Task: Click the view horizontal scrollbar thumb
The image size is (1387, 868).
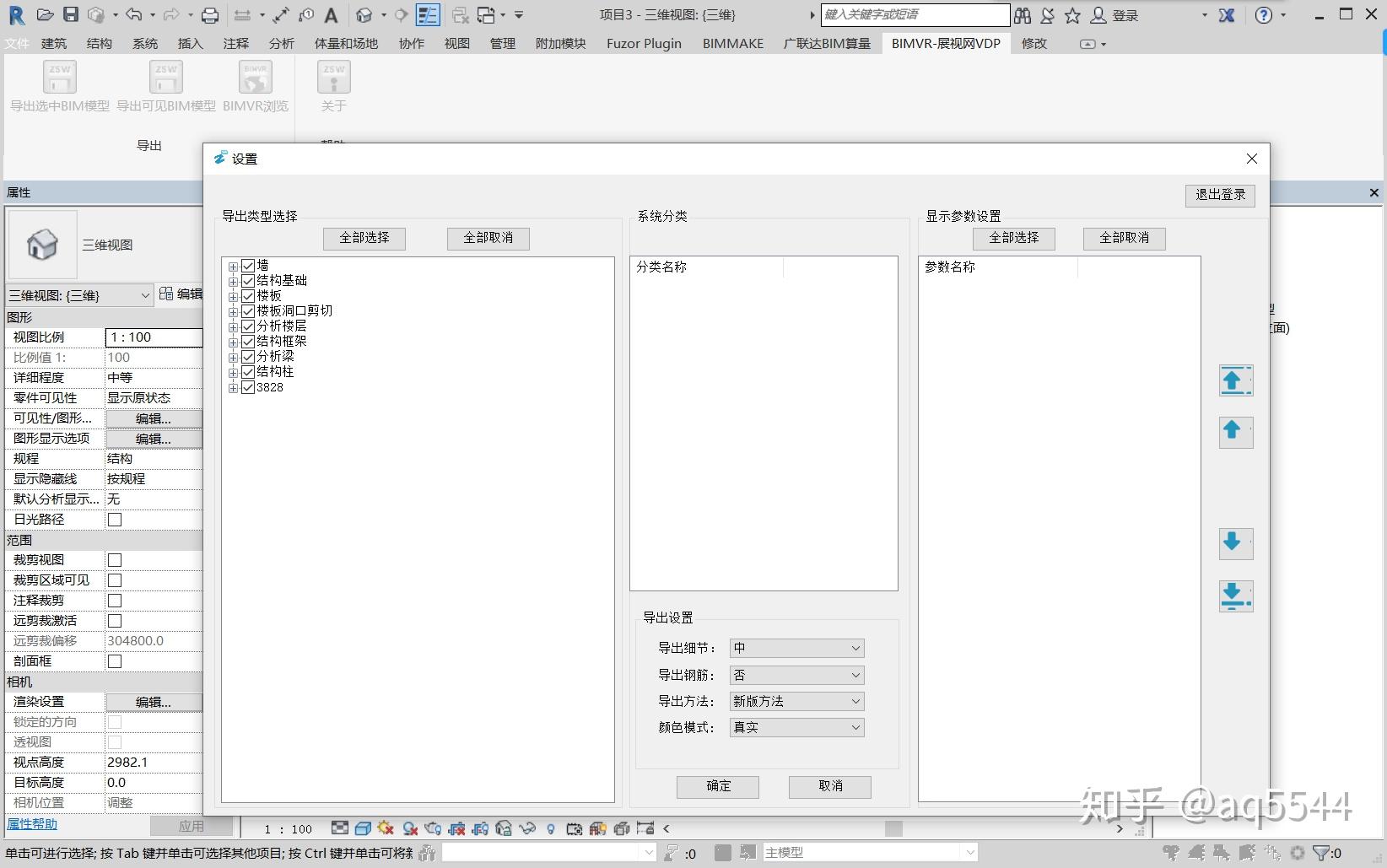Action: click(x=893, y=828)
